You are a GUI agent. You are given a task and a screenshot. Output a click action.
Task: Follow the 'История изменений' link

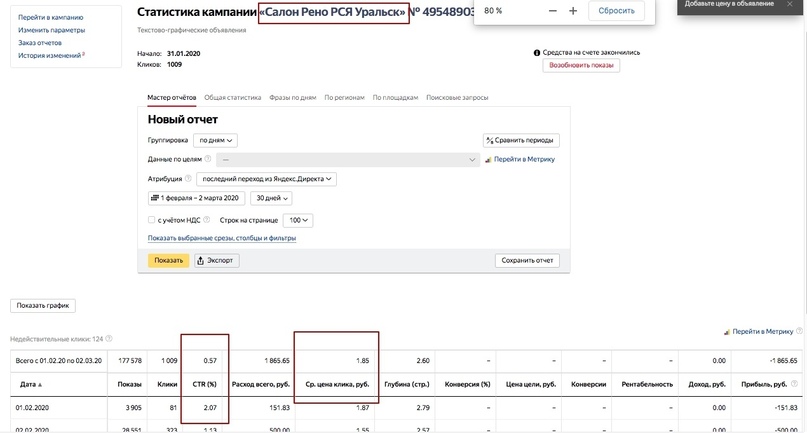coord(49,56)
